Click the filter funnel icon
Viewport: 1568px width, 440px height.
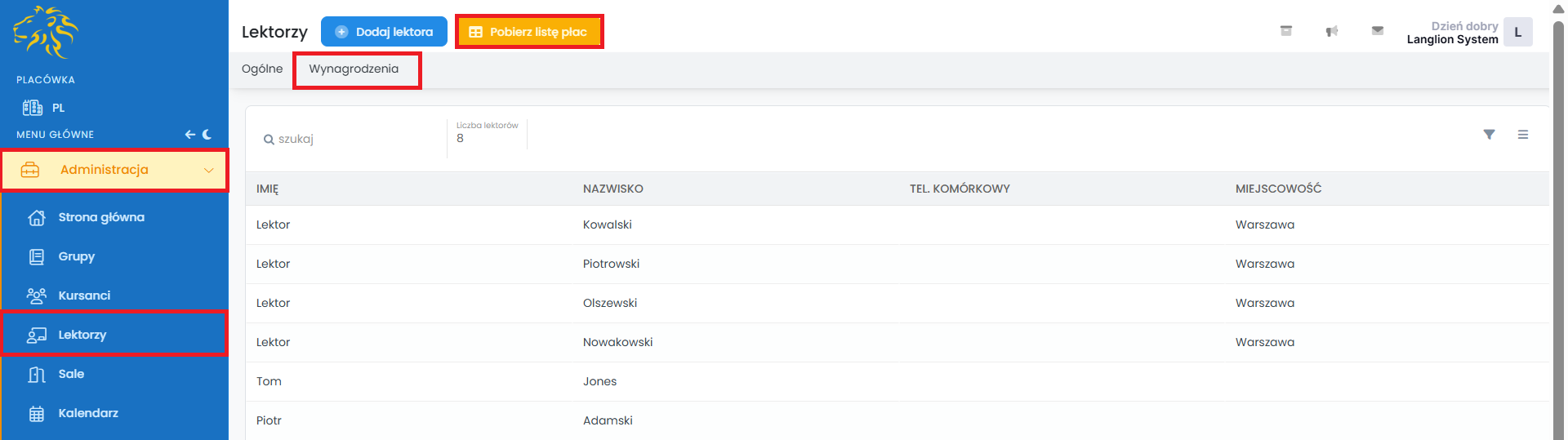click(1489, 135)
